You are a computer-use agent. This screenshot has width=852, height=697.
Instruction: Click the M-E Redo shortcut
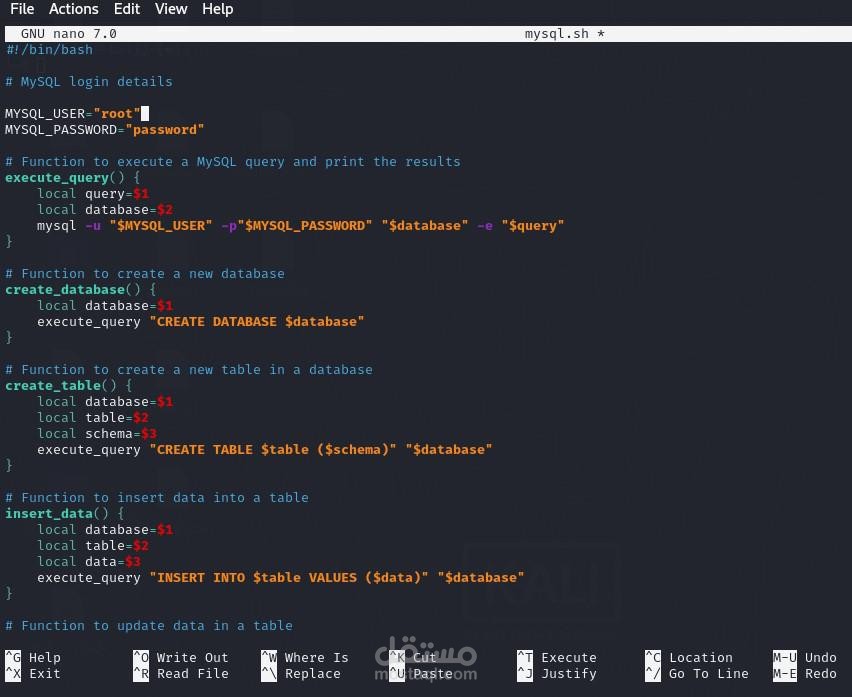(805, 674)
